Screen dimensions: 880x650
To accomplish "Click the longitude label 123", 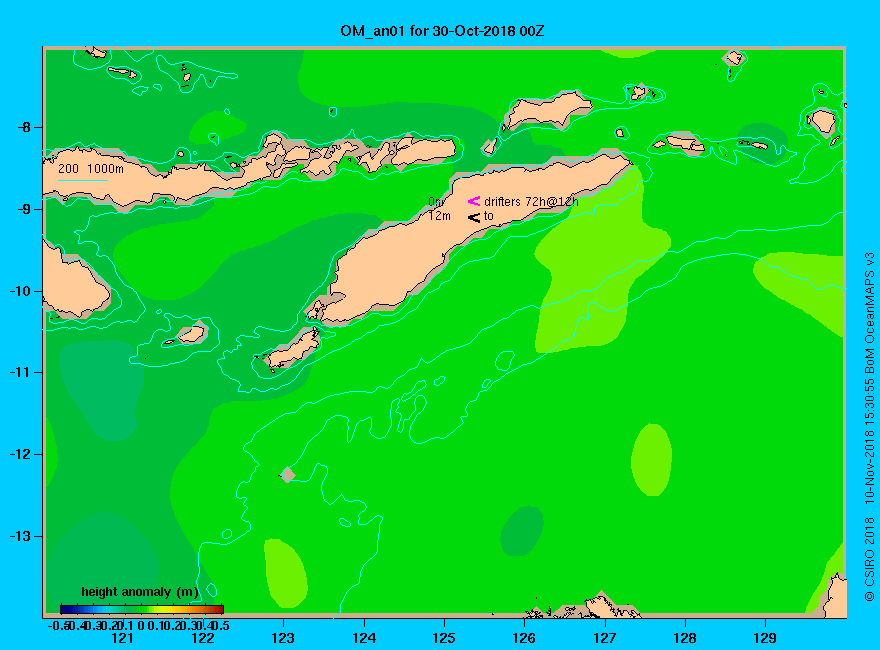I will [283, 638].
